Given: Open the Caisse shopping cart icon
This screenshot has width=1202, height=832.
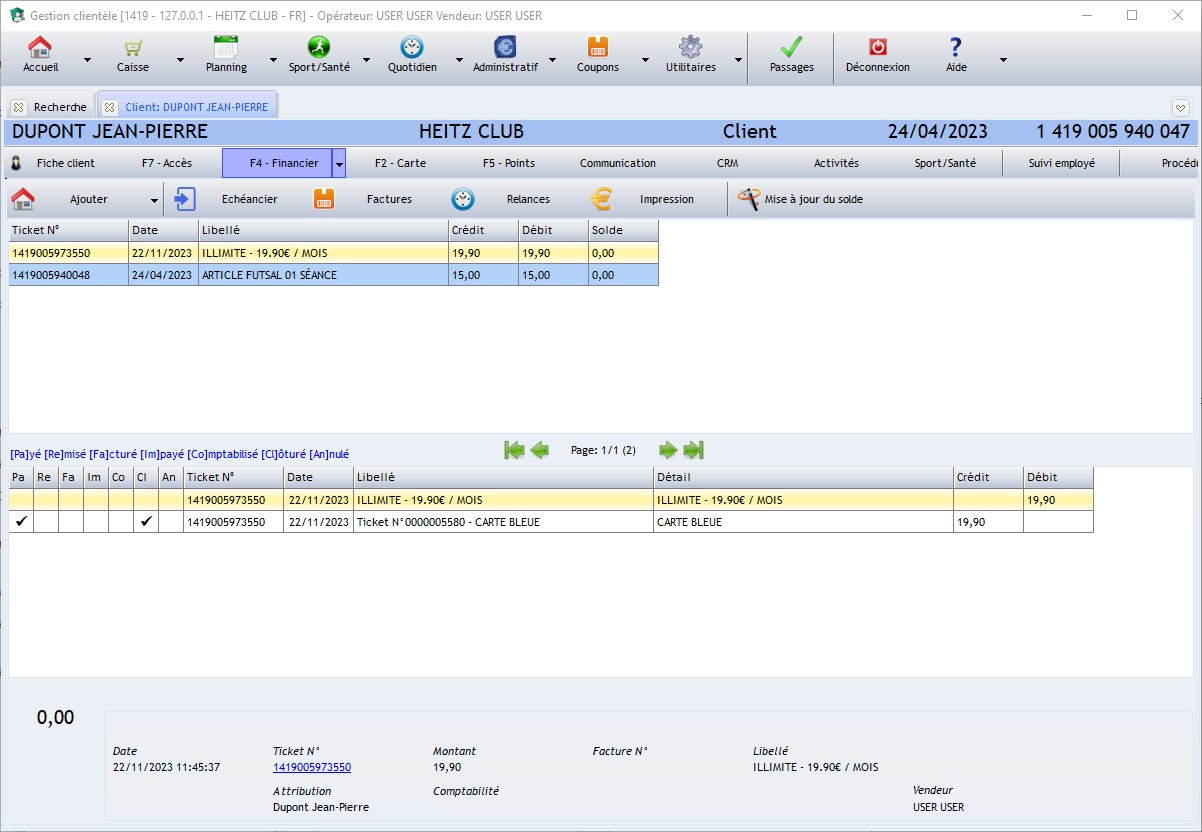Looking at the screenshot, I should click(132, 48).
